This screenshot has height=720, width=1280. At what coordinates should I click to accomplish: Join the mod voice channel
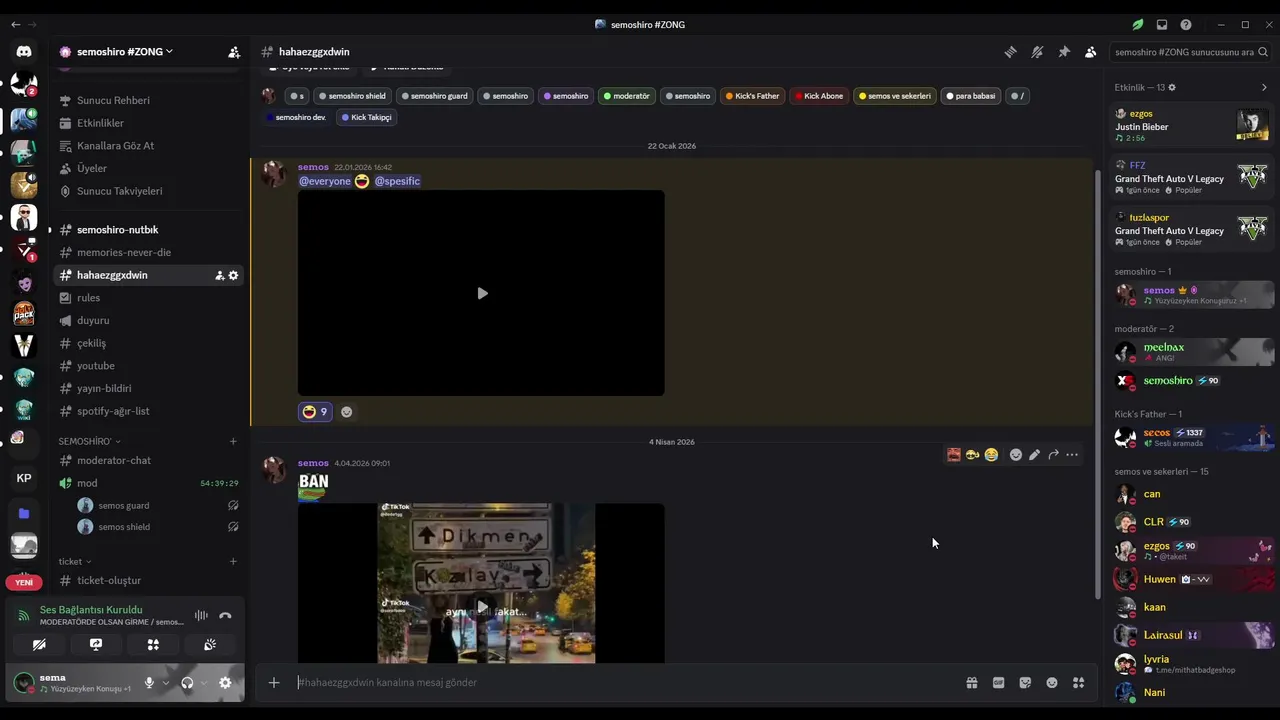click(x=148, y=483)
